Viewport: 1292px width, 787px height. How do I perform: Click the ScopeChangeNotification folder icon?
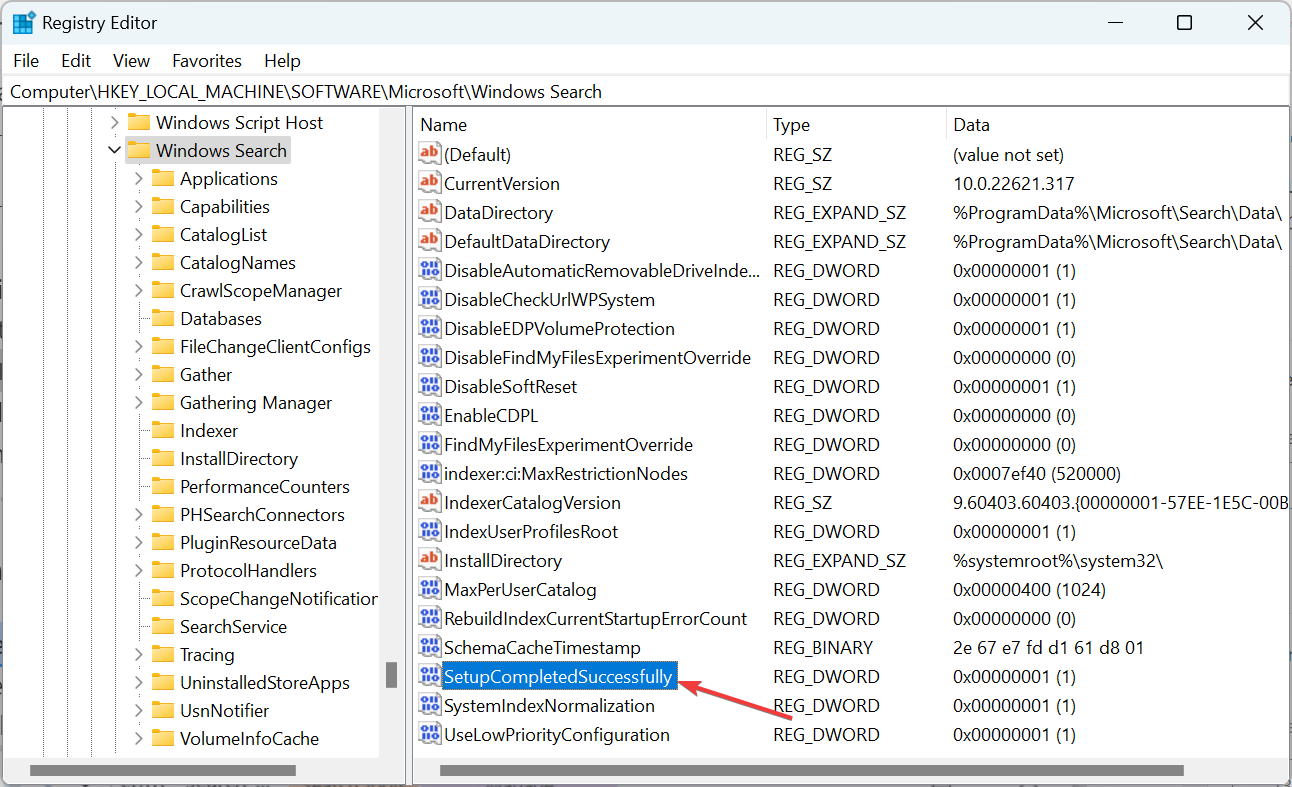click(163, 598)
